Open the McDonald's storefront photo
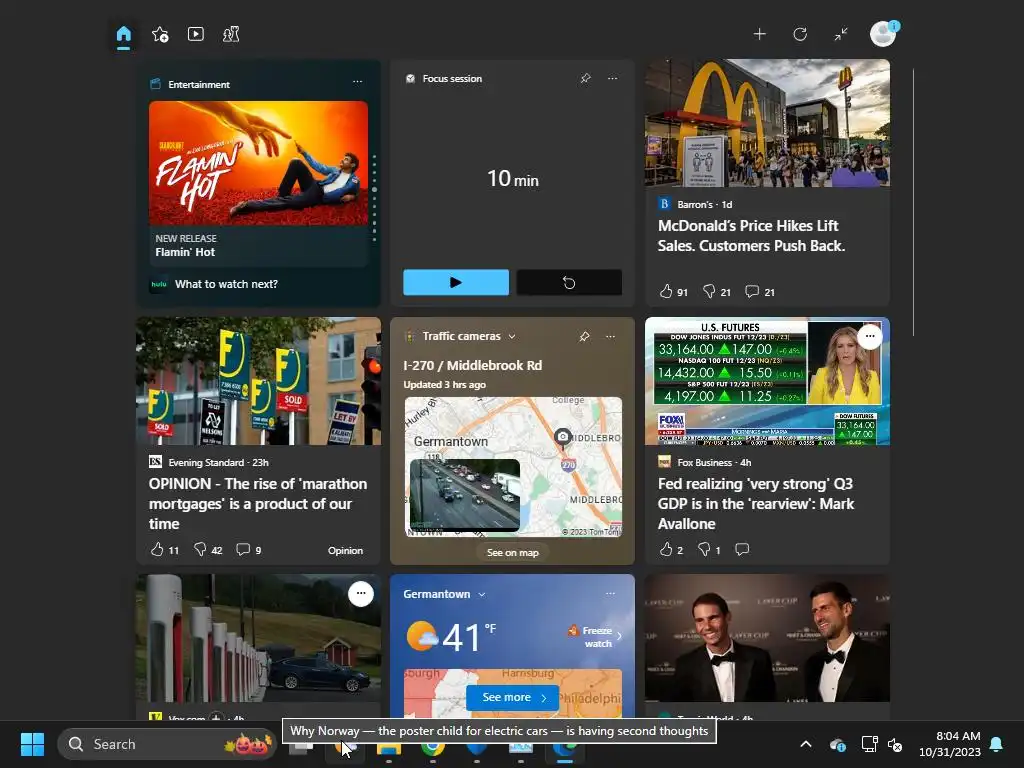Screen dimensions: 1024x768 pyautogui.click(x=767, y=123)
